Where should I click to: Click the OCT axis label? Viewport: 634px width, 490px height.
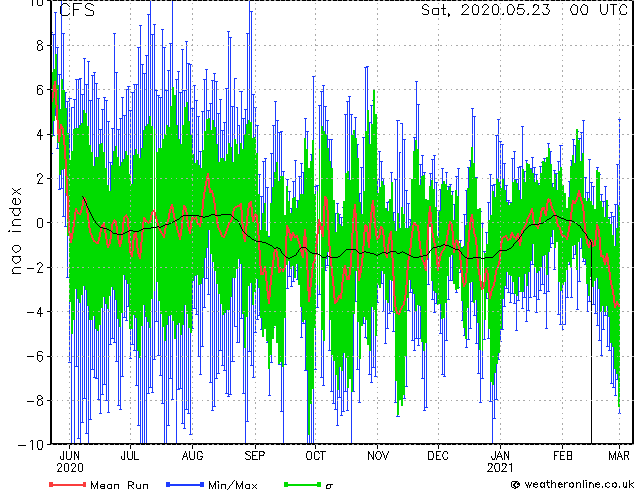tap(315, 456)
